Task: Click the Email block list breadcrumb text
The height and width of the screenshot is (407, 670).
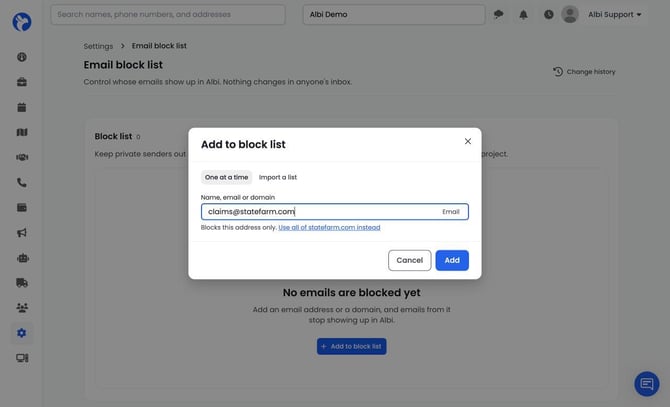Action: [159, 46]
